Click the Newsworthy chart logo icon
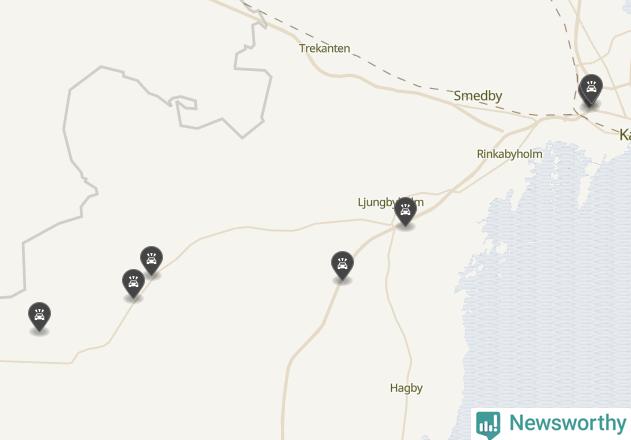Viewport: 631px width, 440px height. click(488, 425)
